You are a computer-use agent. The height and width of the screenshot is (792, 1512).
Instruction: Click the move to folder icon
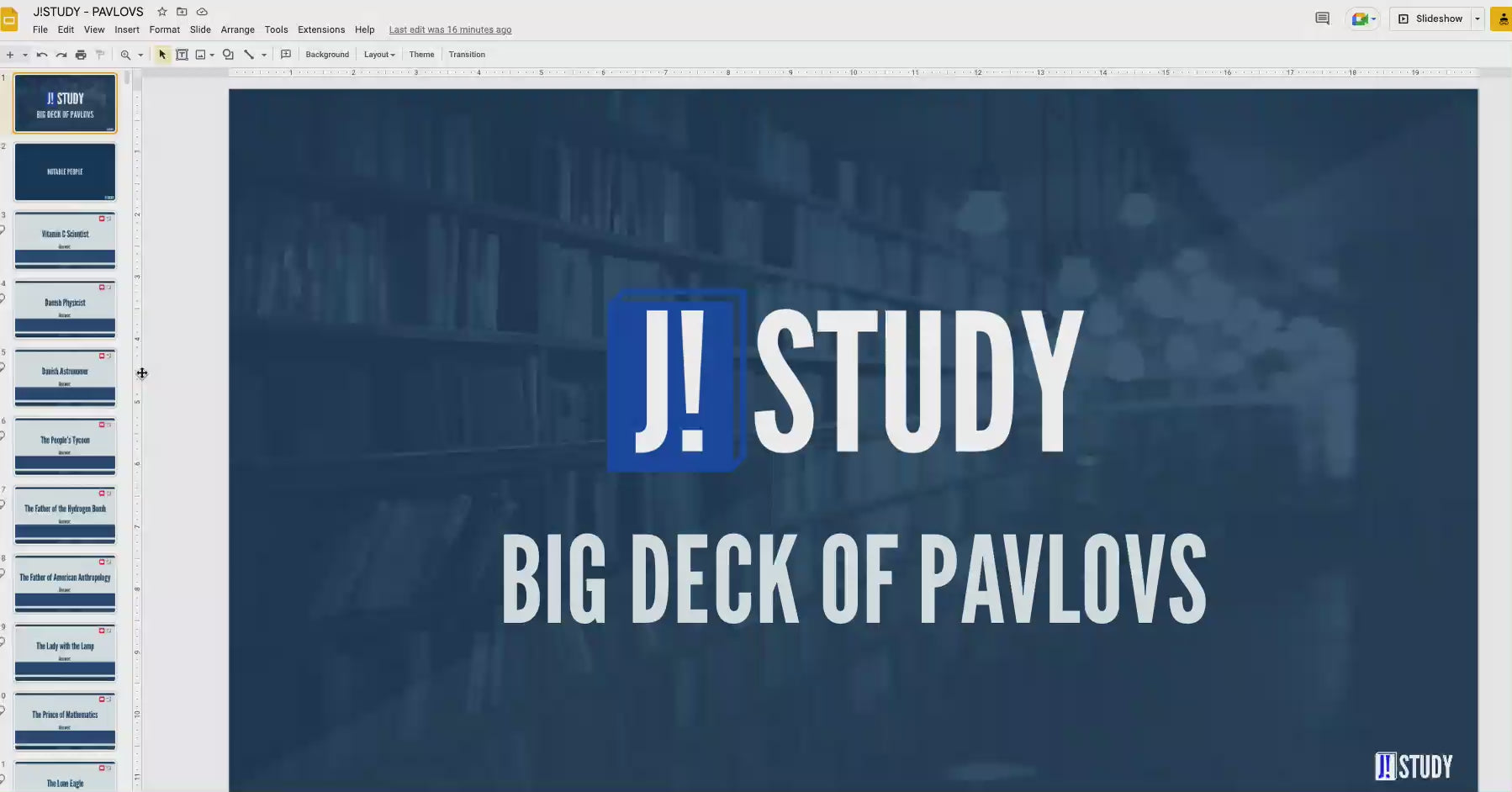182,12
